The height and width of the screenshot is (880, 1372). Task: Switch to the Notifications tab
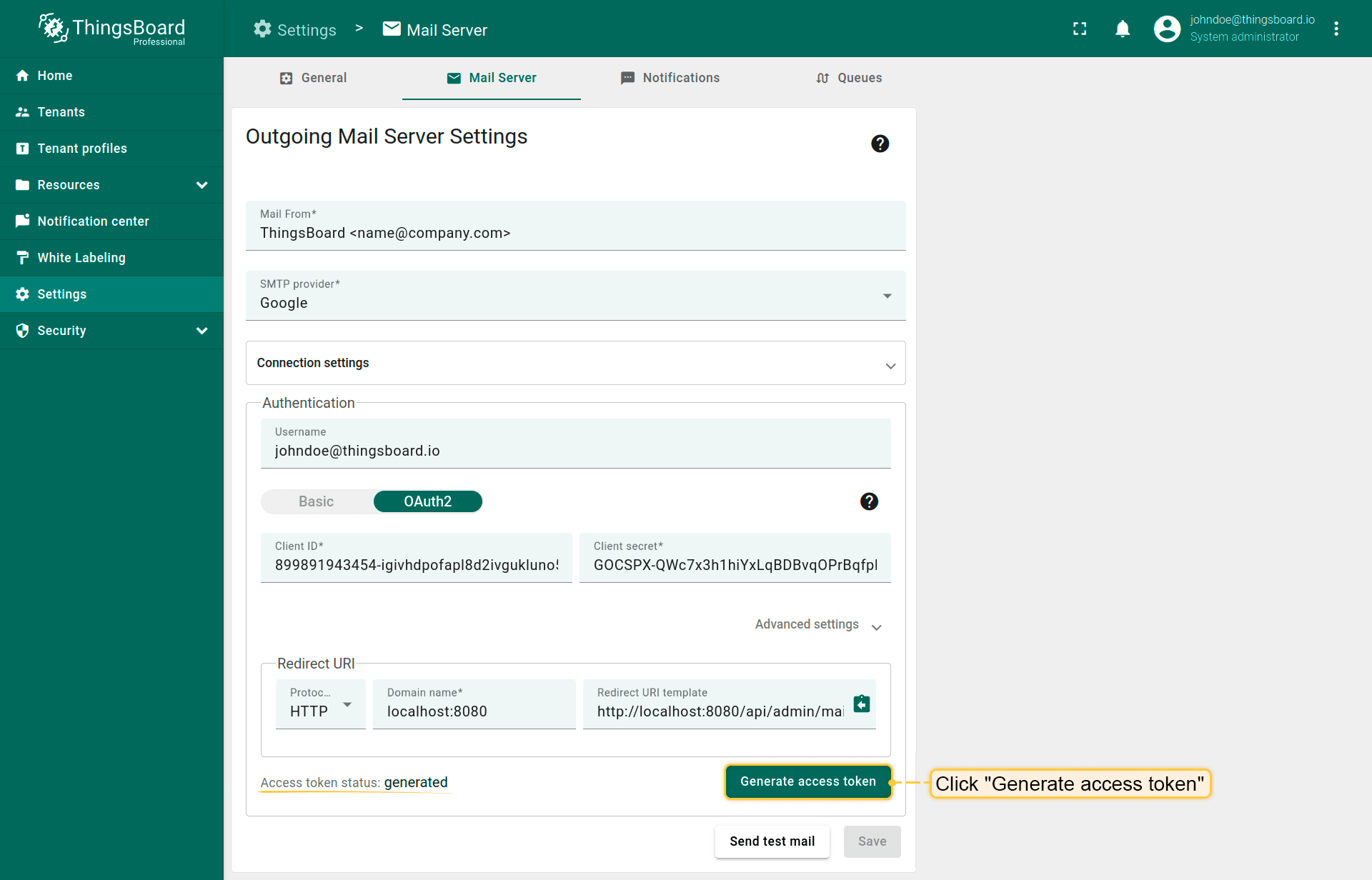tap(670, 78)
